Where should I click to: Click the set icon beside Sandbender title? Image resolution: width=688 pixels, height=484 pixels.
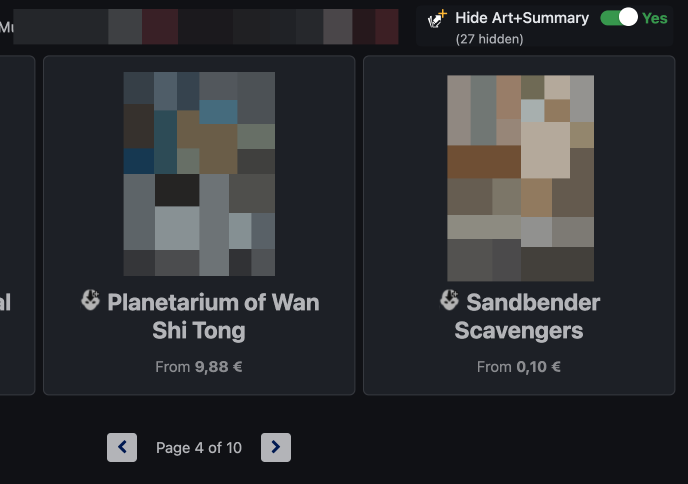(x=450, y=300)
